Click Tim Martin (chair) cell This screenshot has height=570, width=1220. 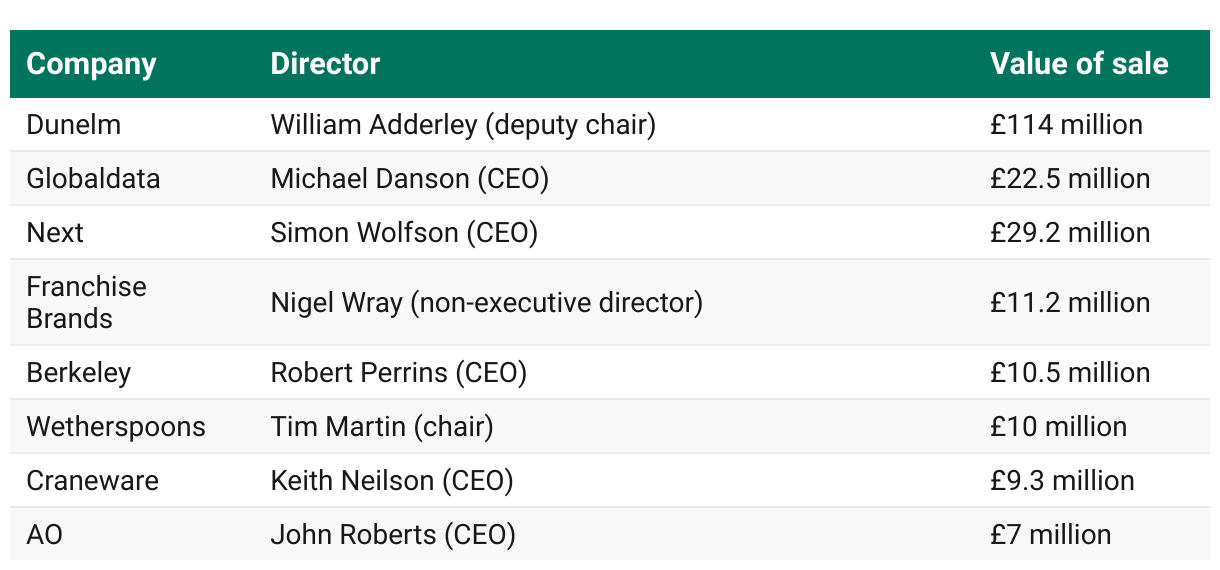(x=382, y=427)
